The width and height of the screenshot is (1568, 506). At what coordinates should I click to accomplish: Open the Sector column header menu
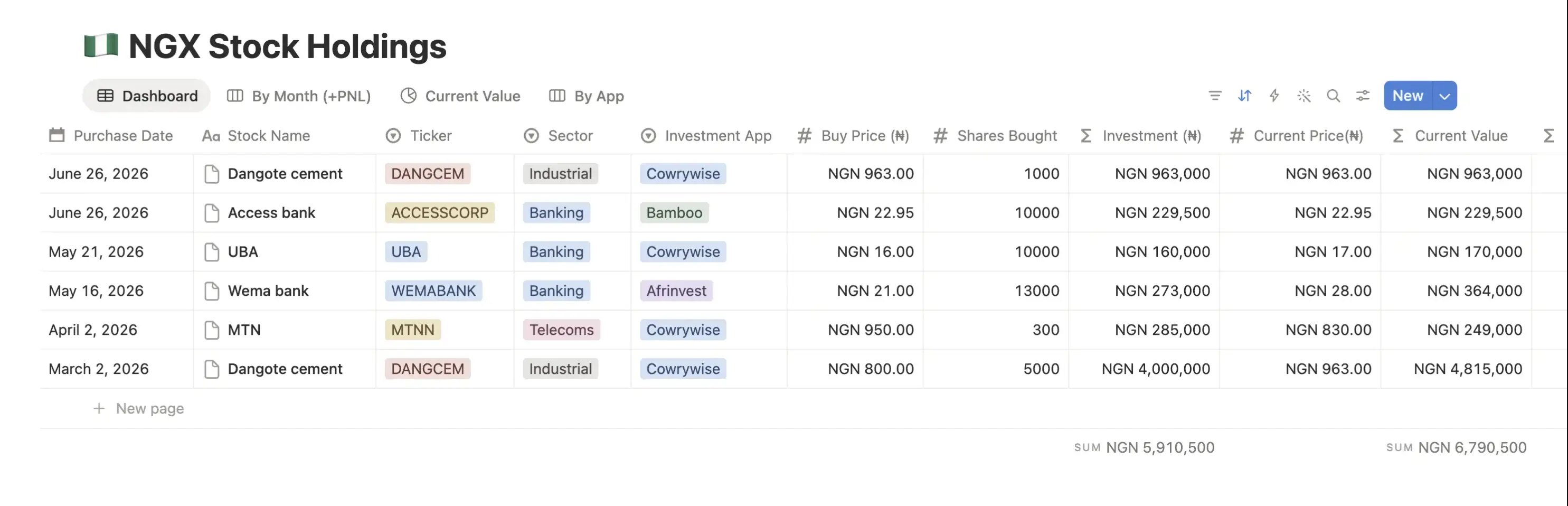558,136
